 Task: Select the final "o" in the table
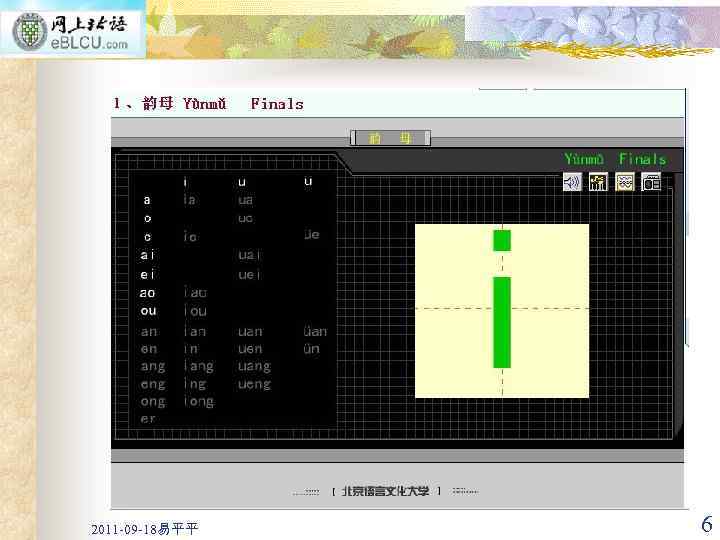point(147,219)
